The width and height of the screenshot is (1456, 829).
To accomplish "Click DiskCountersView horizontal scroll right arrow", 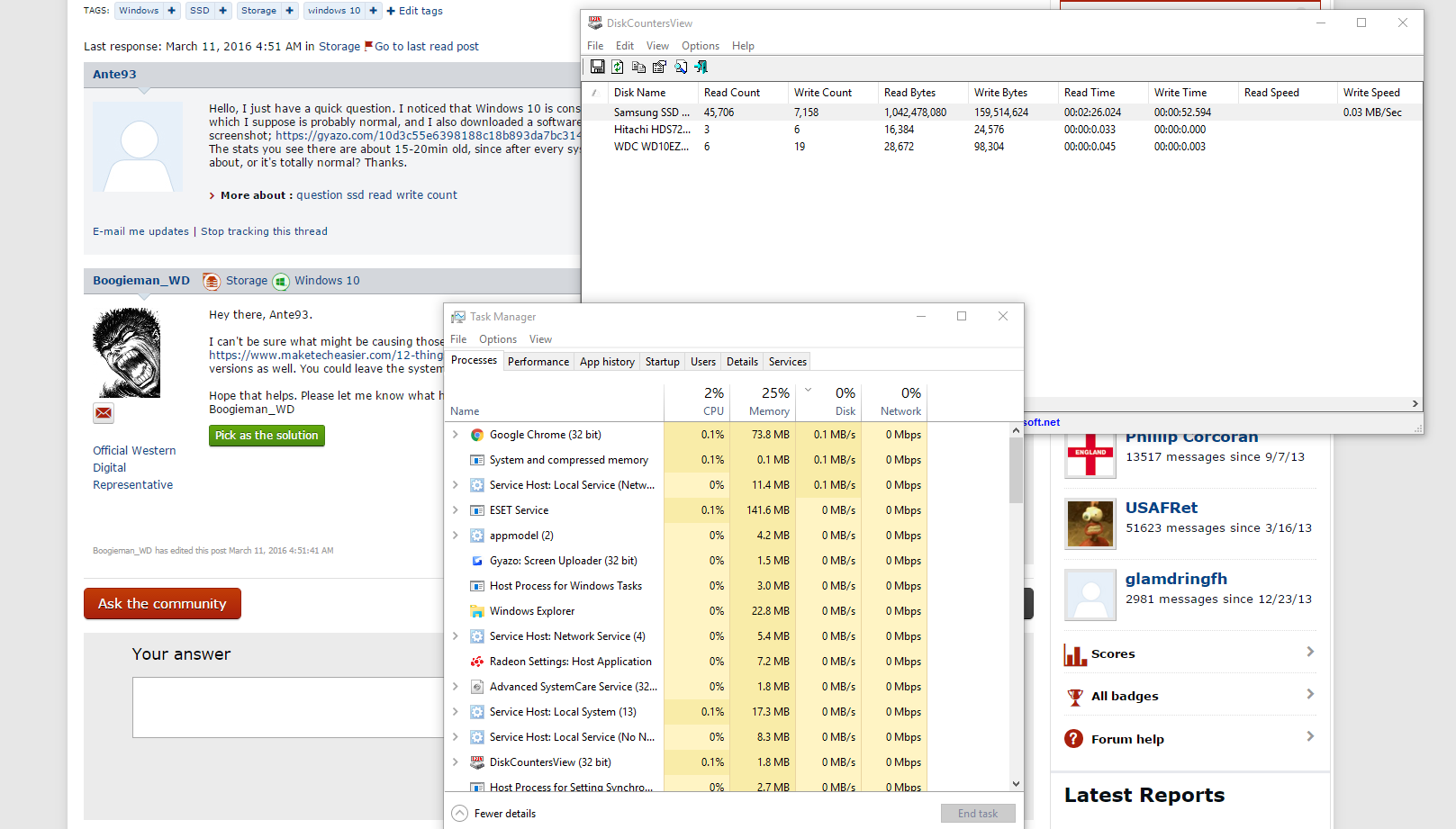I will click(x=1415, y=404).
